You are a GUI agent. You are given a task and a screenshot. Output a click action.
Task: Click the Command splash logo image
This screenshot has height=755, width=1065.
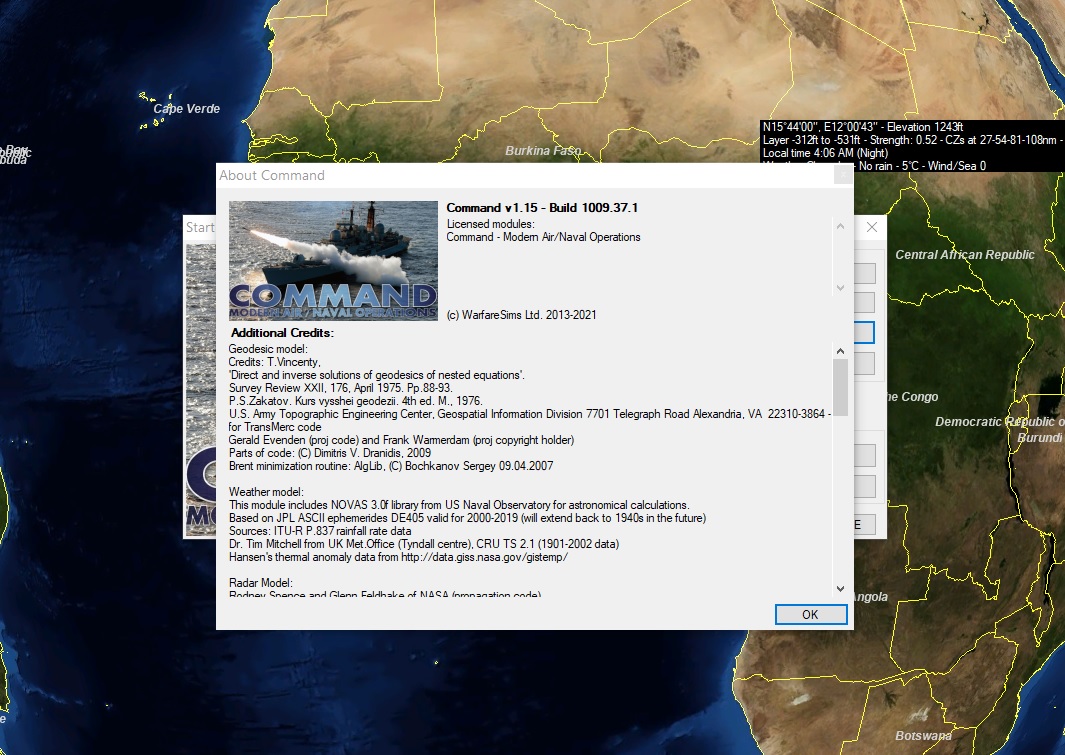pyautogui.click(x=333, y=260)
